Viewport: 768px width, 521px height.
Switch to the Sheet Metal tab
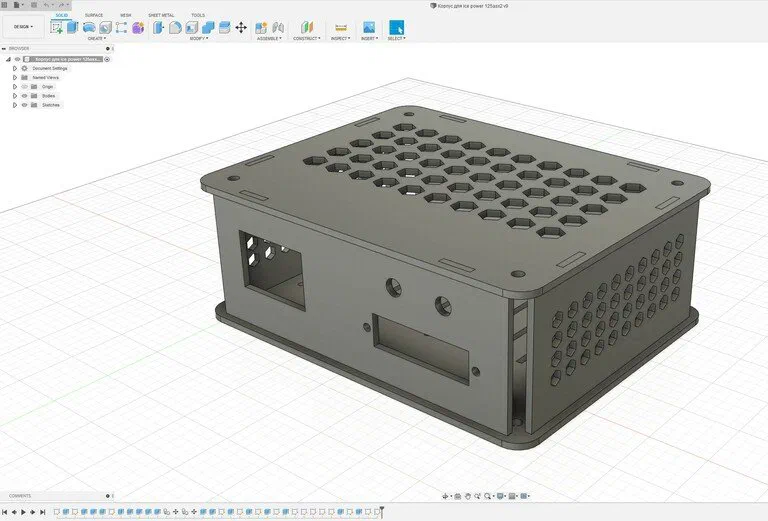(161, 15)
